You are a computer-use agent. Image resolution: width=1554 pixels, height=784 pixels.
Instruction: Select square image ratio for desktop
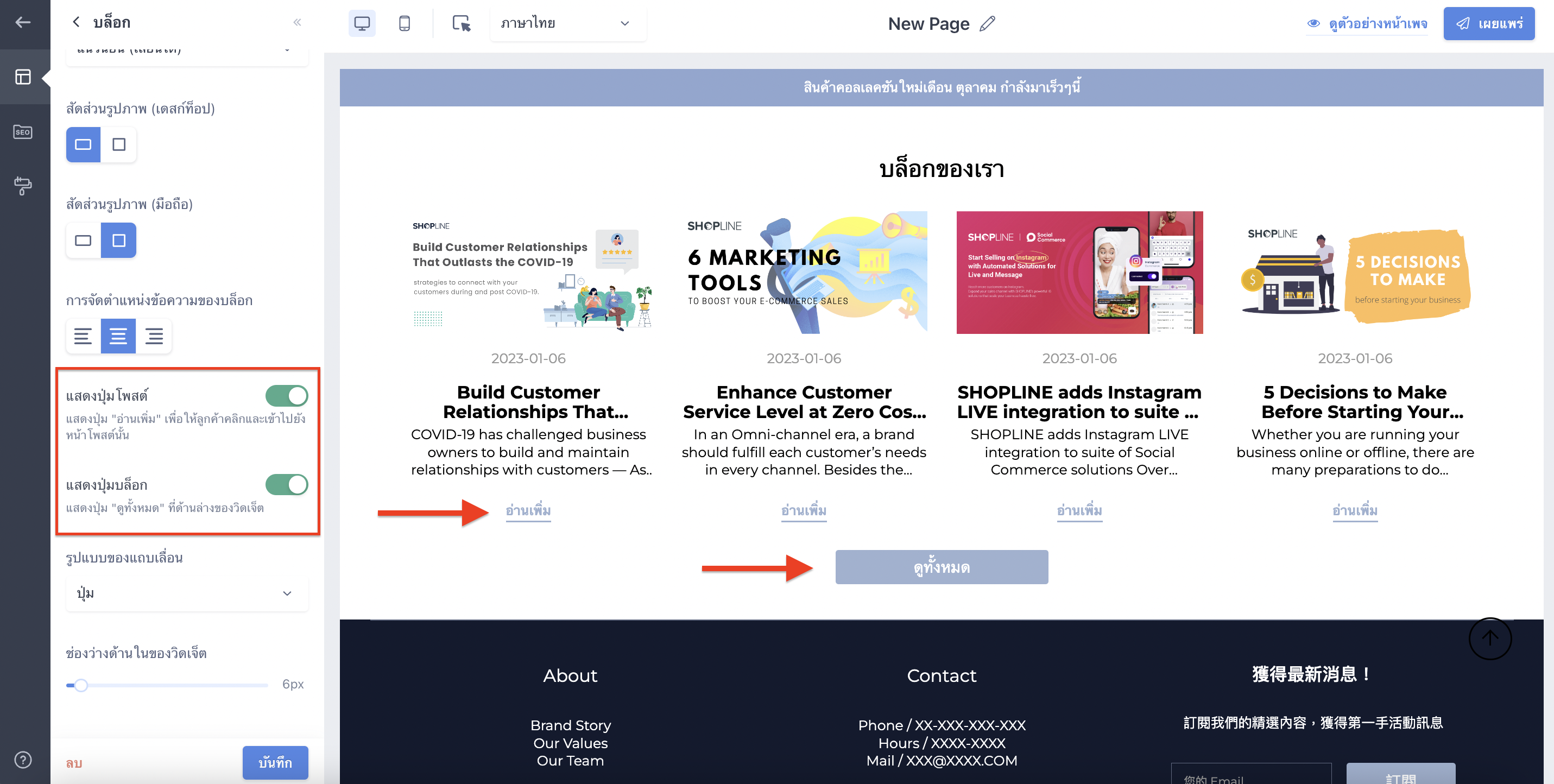pyautogui.click(x=119, y=144)
